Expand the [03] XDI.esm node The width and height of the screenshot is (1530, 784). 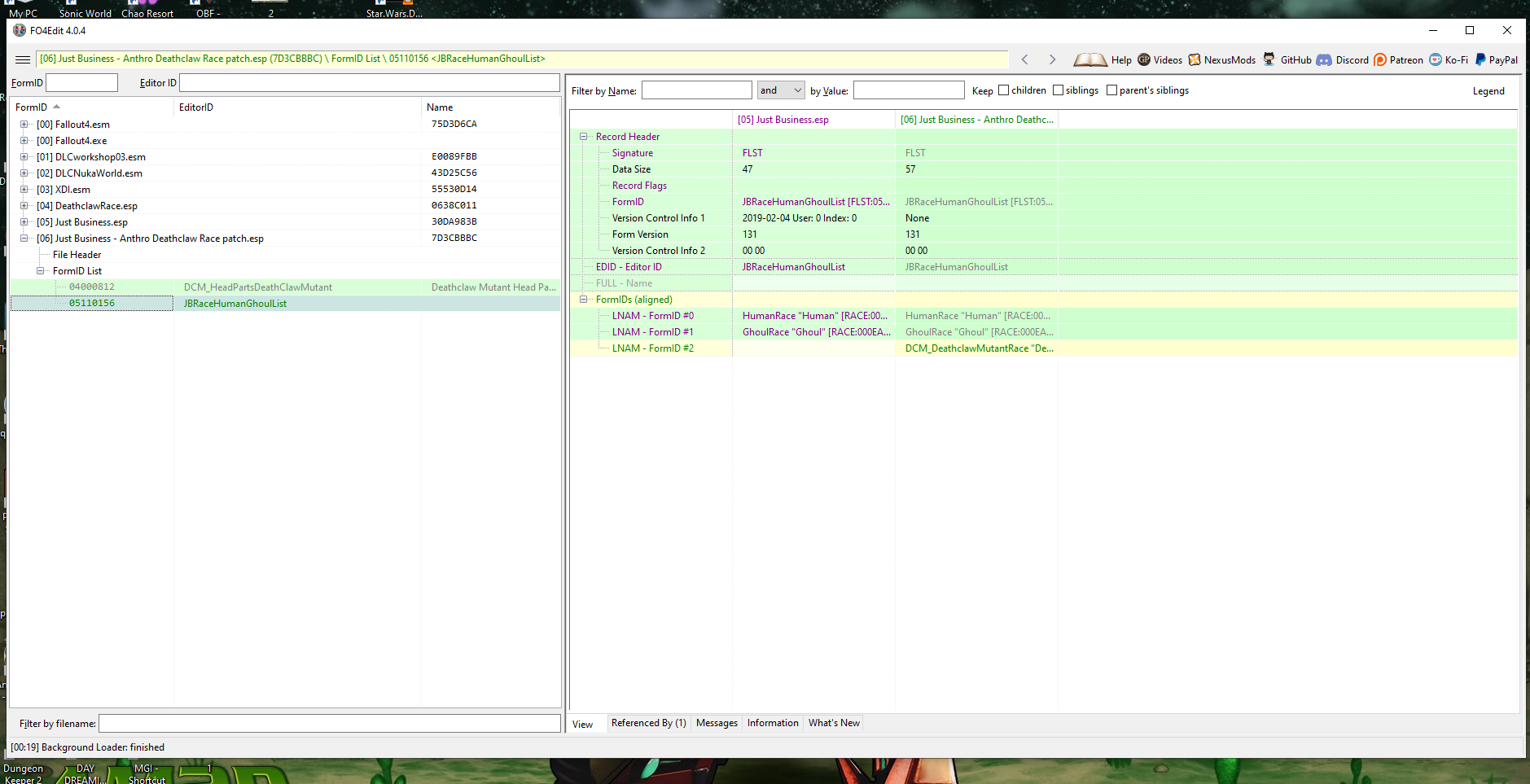(24, 190)
